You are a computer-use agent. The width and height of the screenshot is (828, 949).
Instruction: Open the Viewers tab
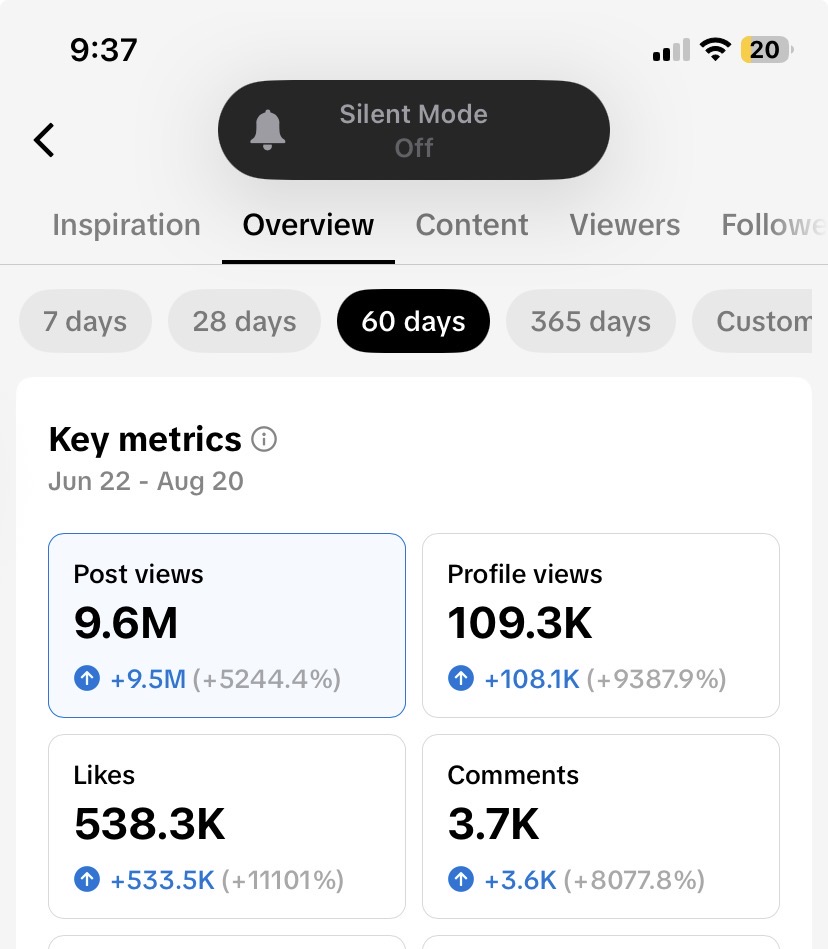[625, 225]
